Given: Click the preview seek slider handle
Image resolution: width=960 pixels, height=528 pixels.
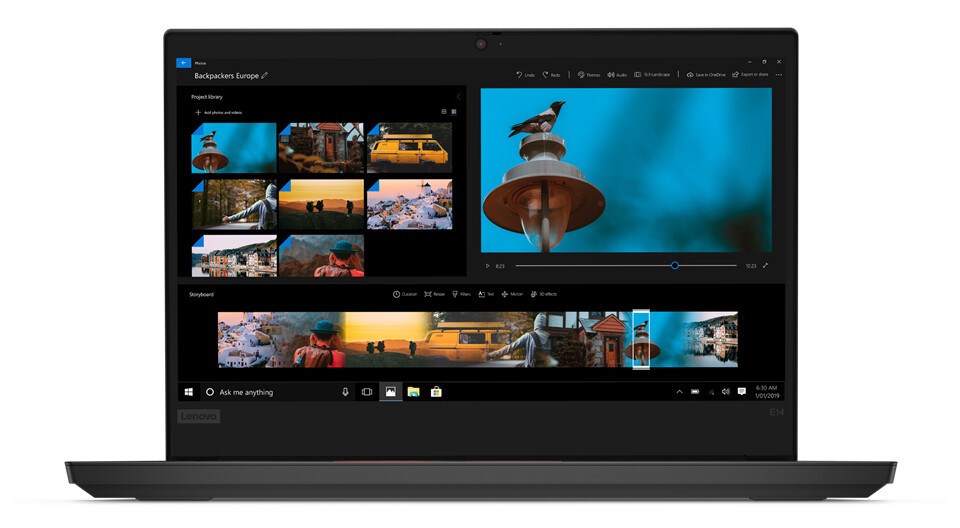Looking at the screenshot, I should click(x=675, y=266).
